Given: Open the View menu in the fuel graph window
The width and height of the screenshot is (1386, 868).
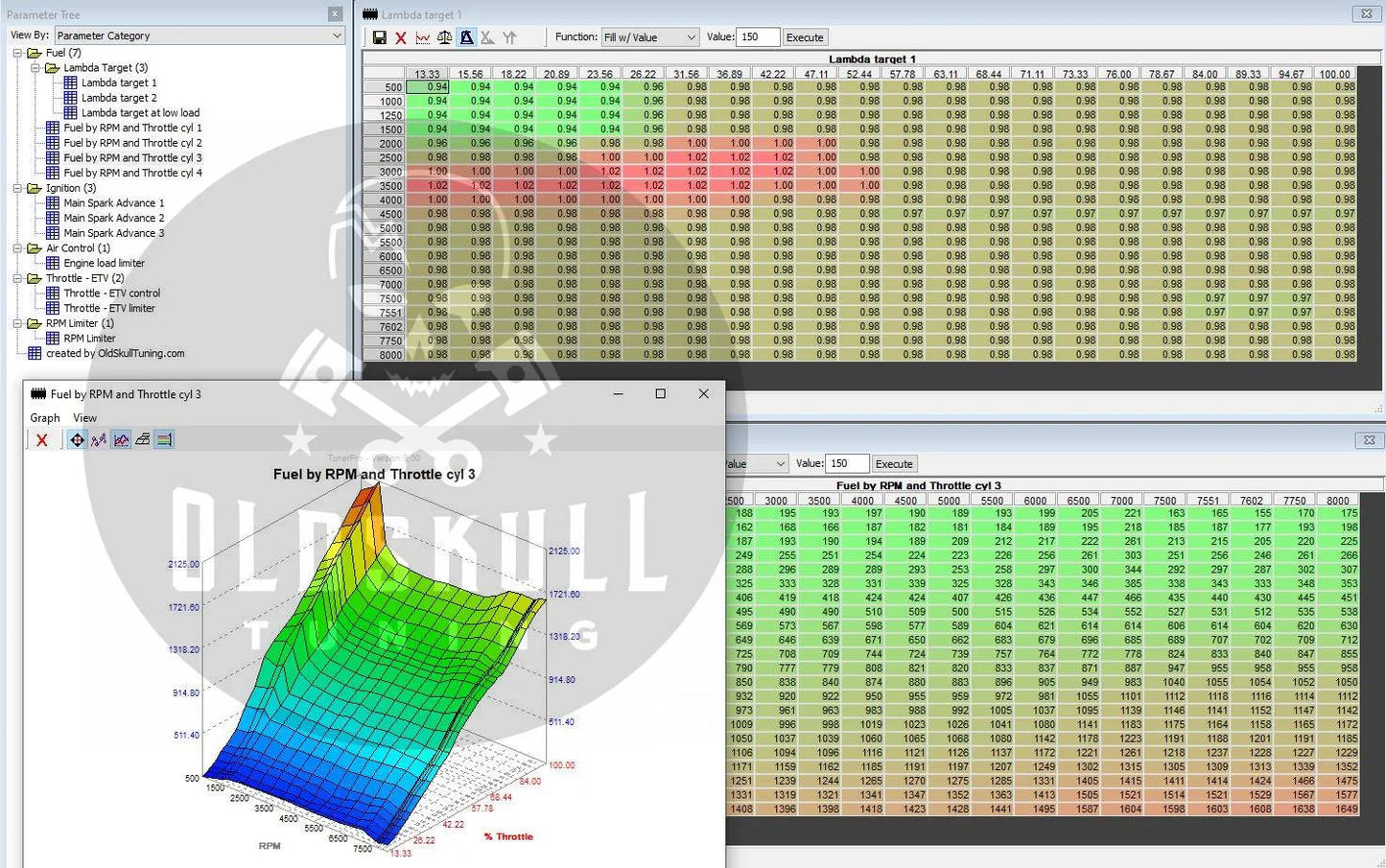Looking at the screenshot, I should point(85,418).
